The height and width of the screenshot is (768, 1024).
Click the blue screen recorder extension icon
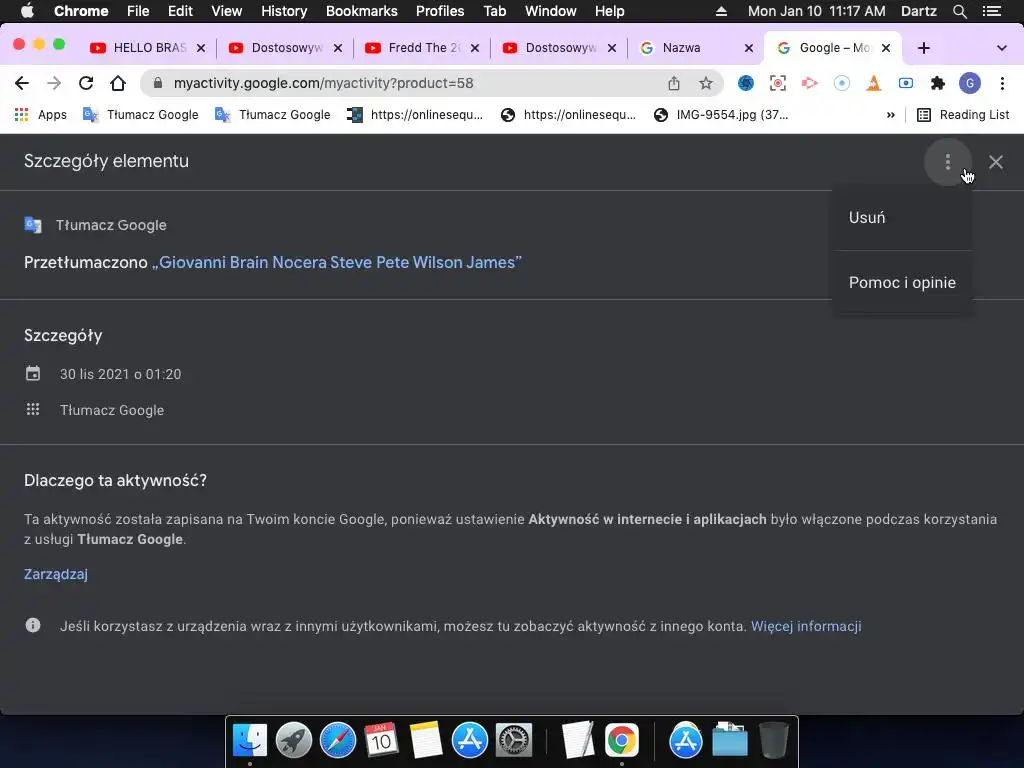point(905,83)
